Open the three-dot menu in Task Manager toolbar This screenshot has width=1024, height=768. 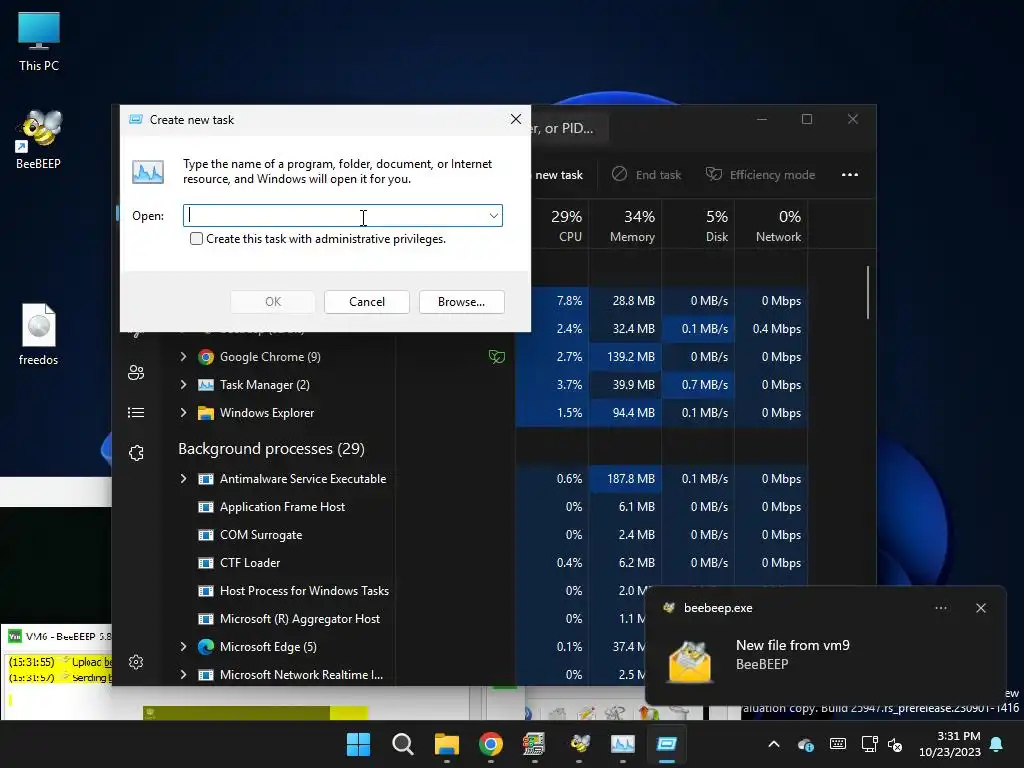click(x=850, y=174)
